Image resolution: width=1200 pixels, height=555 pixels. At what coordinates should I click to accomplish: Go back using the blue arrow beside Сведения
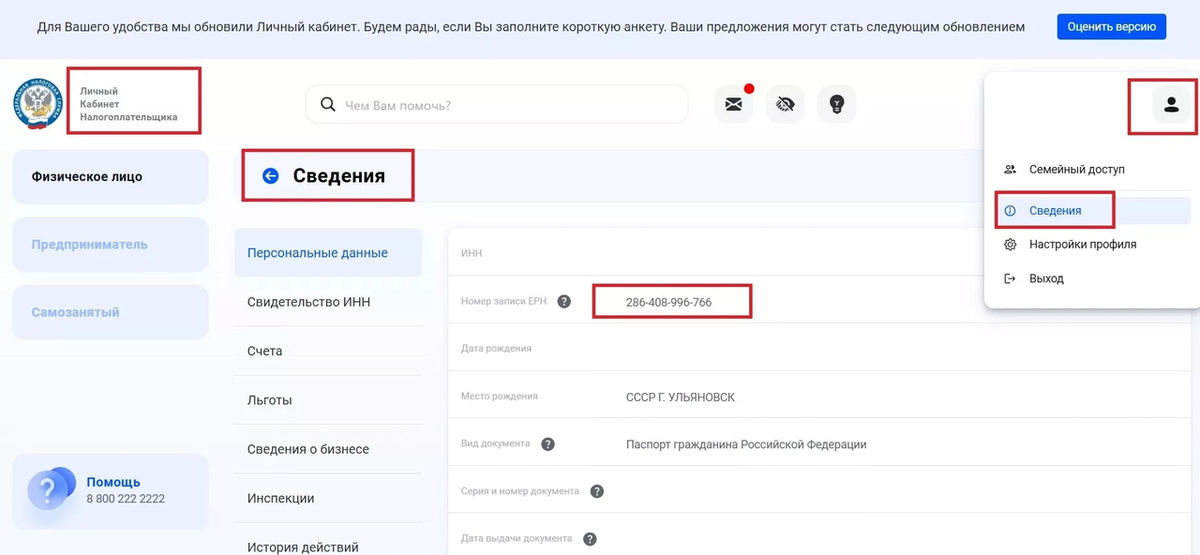270,176
